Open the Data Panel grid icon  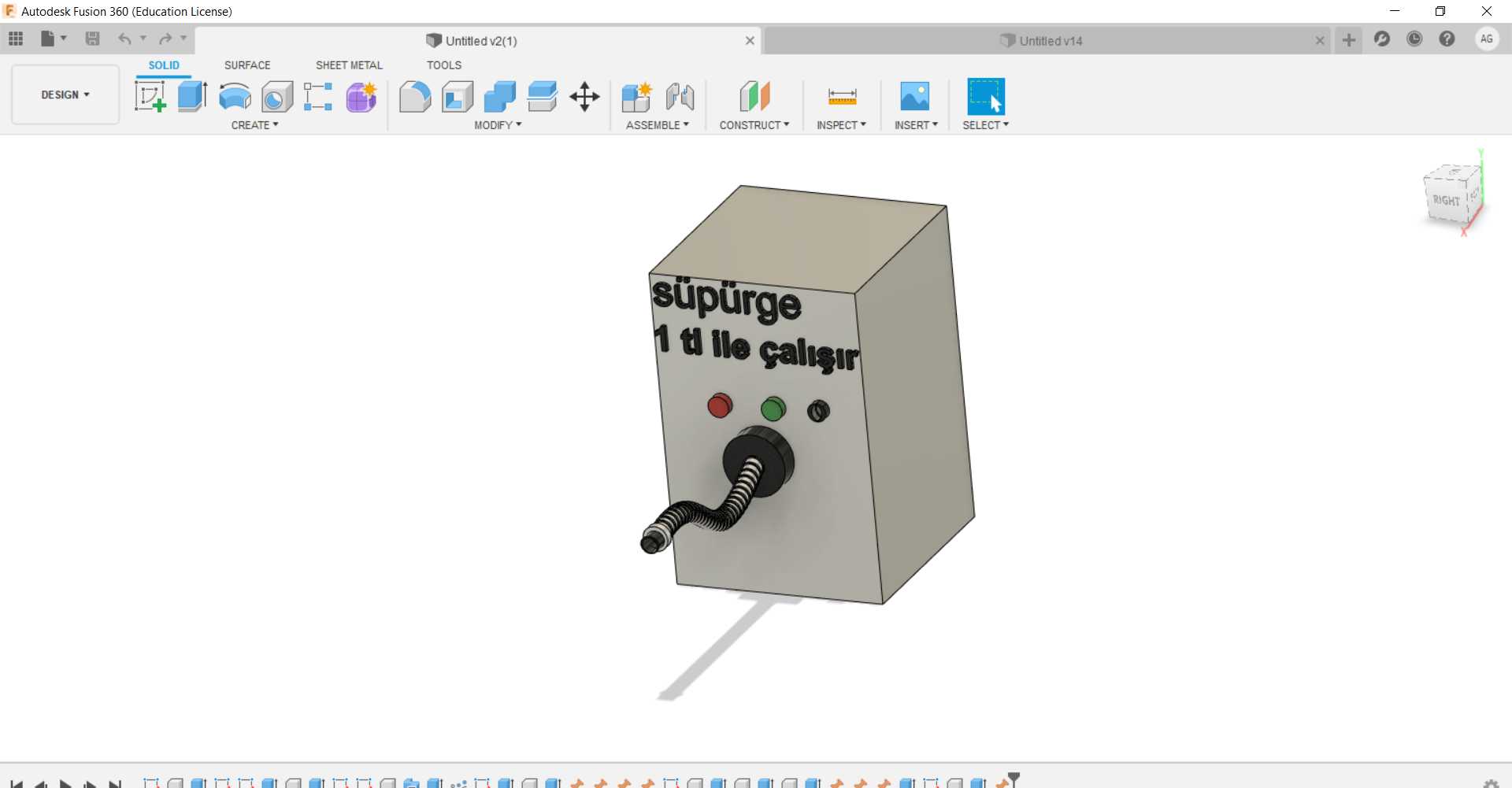click(x=16, y=39)
